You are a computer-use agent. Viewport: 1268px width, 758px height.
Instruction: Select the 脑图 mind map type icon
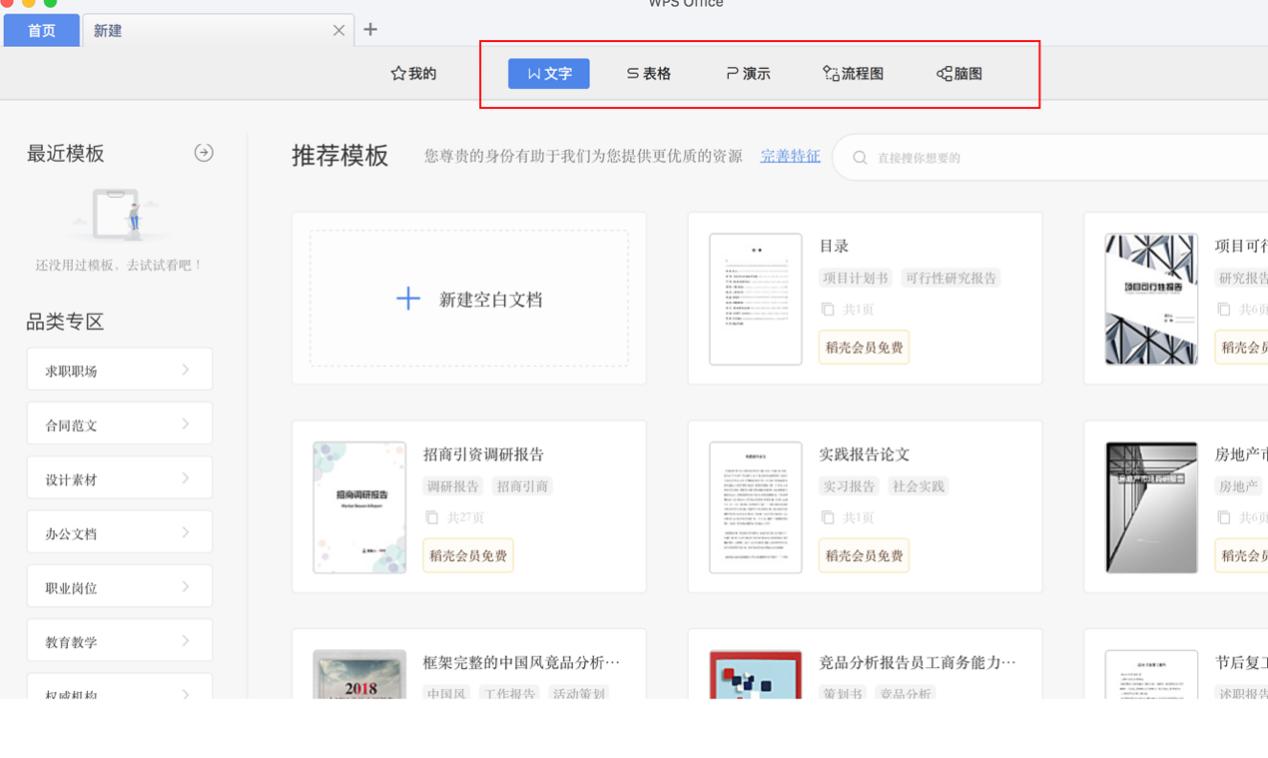click(x=956, y=73)
